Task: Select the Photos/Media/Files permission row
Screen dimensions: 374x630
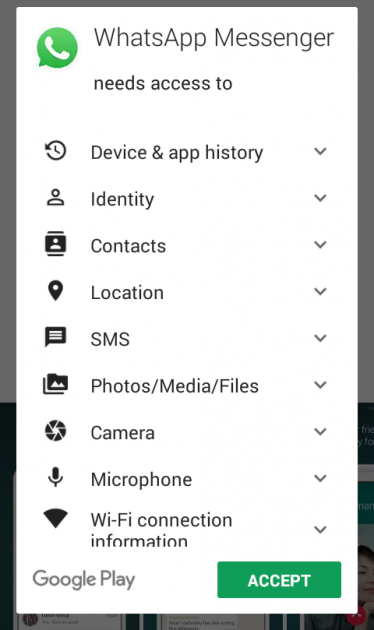Action: 187,385
